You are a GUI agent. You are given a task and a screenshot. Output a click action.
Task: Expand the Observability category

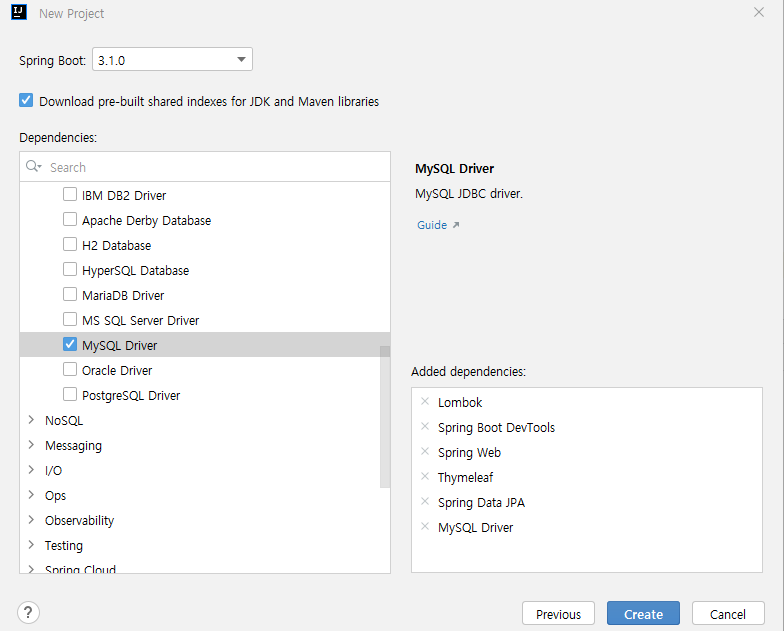[x=31, y=520]
